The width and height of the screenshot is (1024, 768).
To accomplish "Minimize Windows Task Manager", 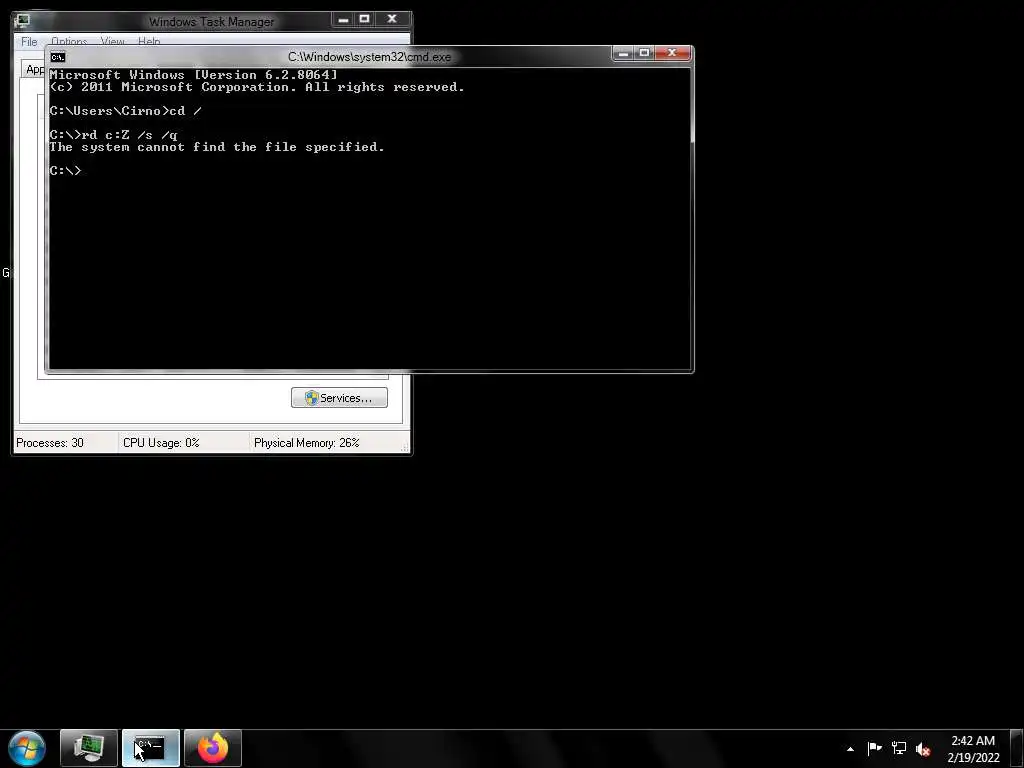I will pos(344,19).
